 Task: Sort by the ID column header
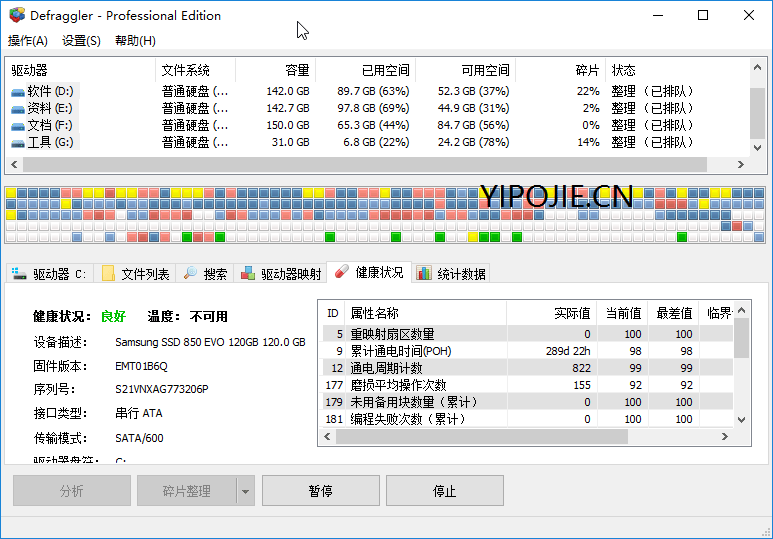[x=333, y=313]
